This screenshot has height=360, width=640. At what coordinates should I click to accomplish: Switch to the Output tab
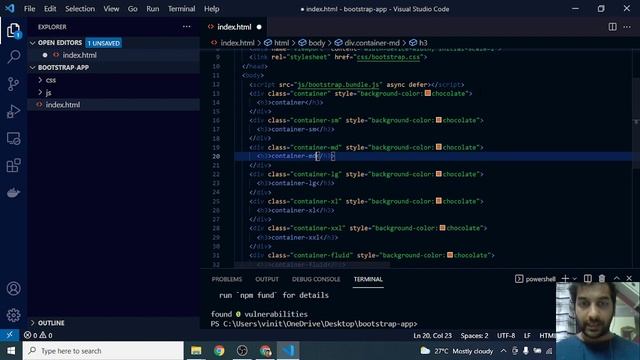pyautogui.click(x=267, y=279)
